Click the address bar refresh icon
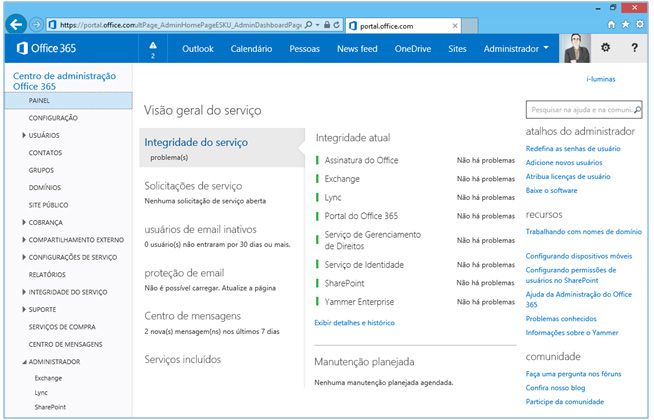 337,25
